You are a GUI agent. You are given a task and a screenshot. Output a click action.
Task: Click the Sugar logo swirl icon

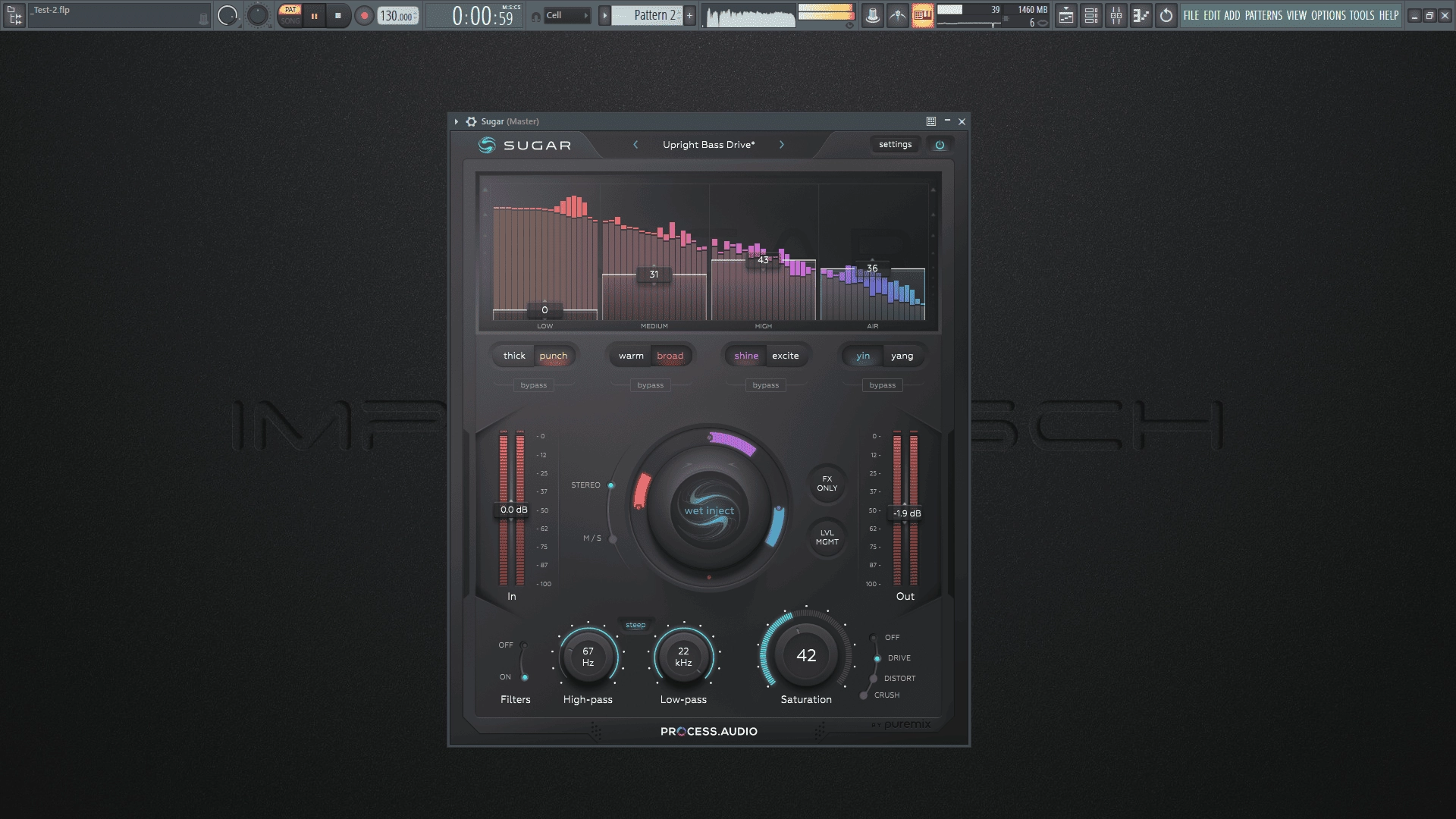pos(486,145)
